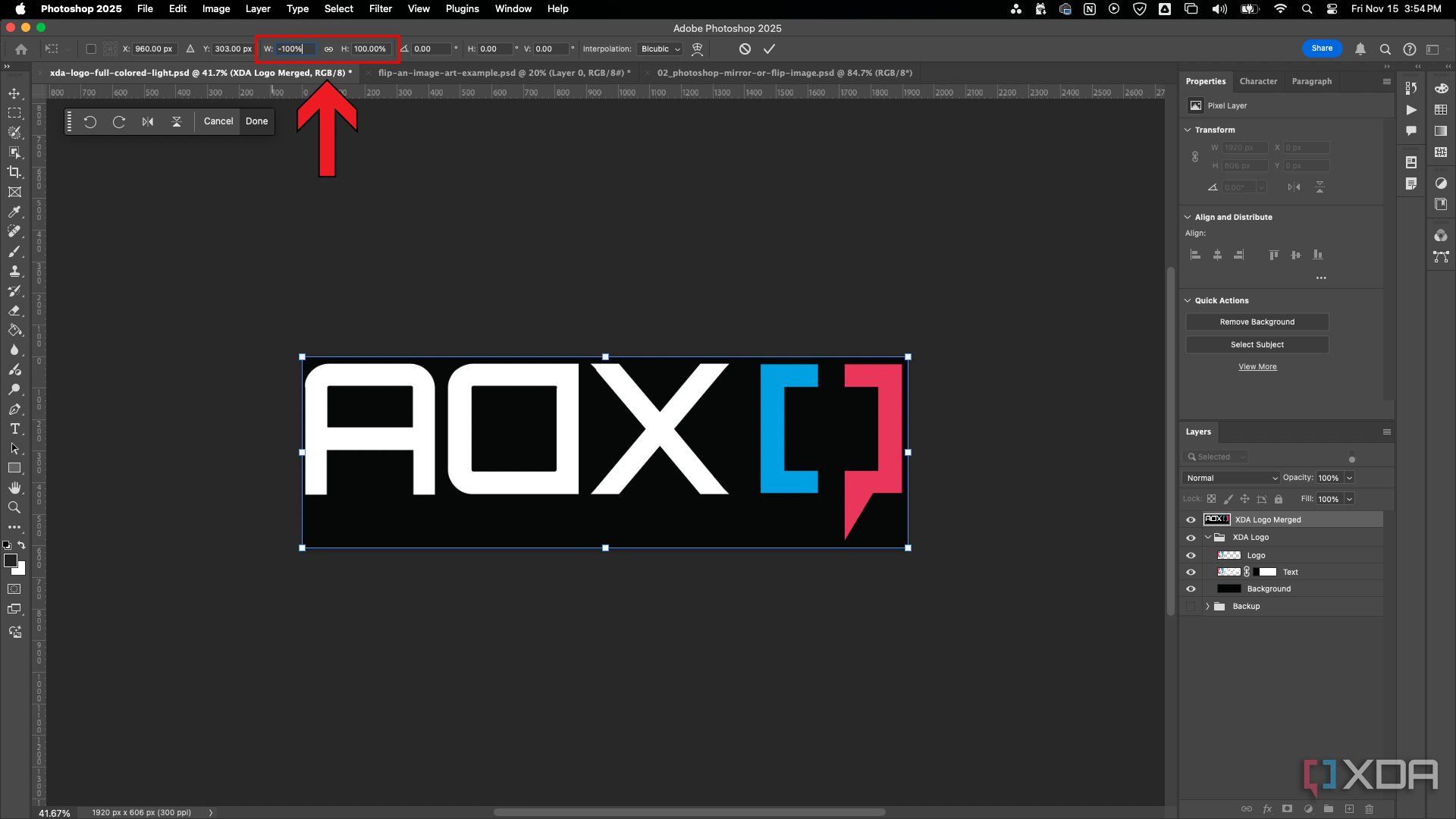Create new layer group folder icon
1456x819 pixels.
[1329, 808]
